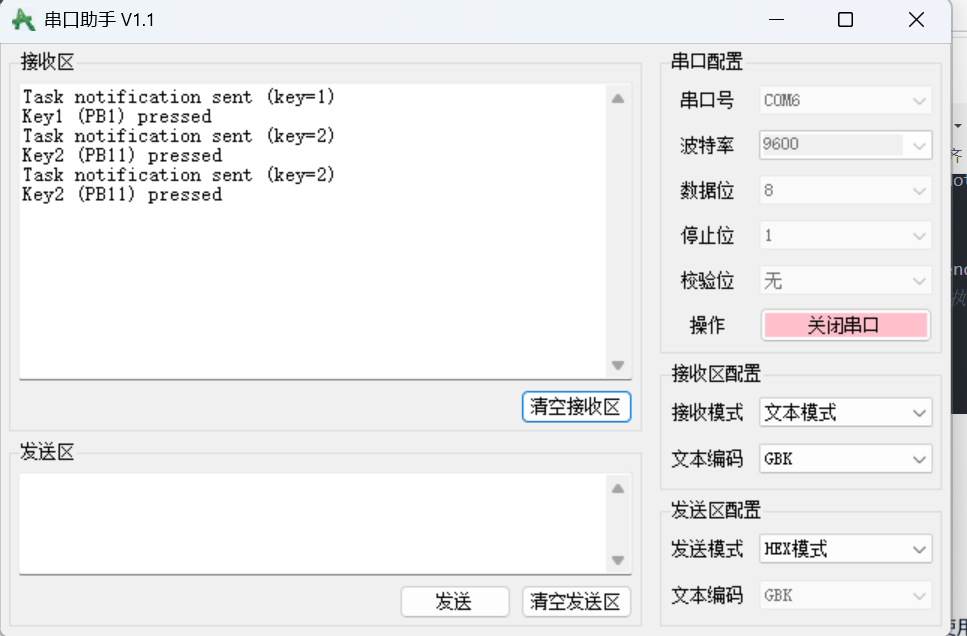
Task: Open the 接收模式 文本模式 dropdown
Action: tap(846, 412)
